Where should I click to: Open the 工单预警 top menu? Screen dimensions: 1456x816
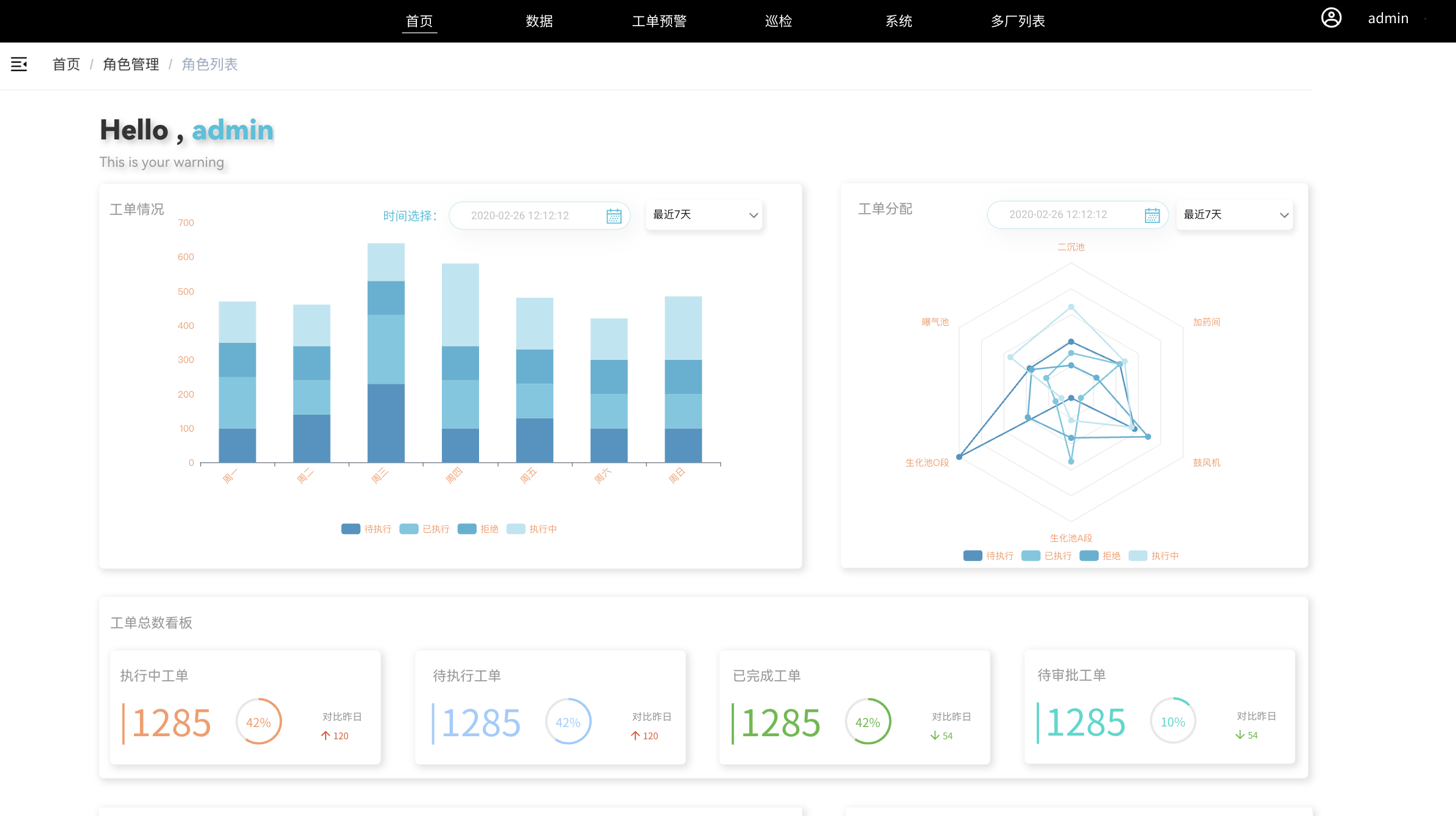pyautogui.click(x=659, y=21)
